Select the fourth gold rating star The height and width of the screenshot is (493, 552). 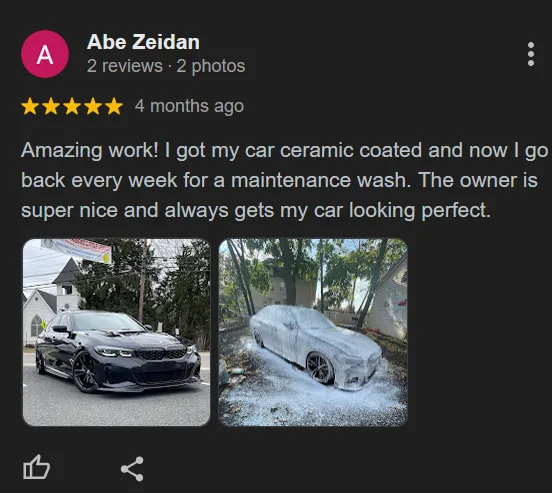coord(93,106)
